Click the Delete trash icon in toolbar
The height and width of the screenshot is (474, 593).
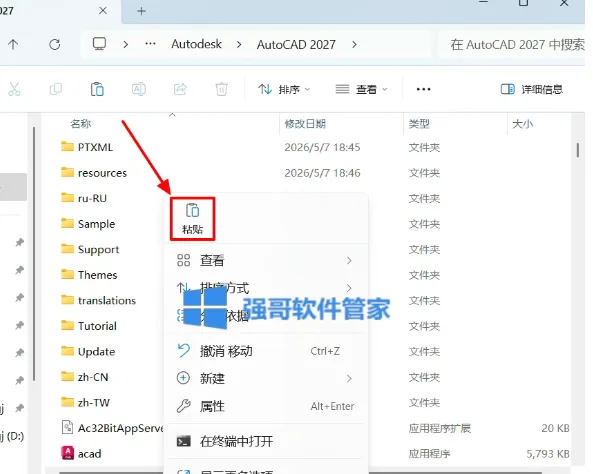[x=221, y=90]
